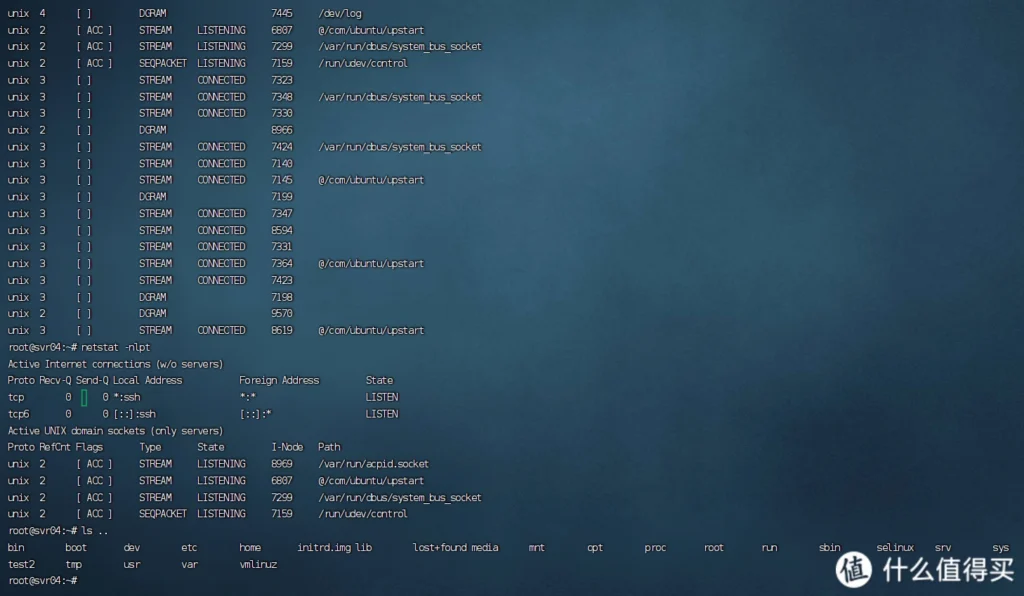Select inode number 9570
Viewport: 1024px width, 596px height.
point(282,313)
